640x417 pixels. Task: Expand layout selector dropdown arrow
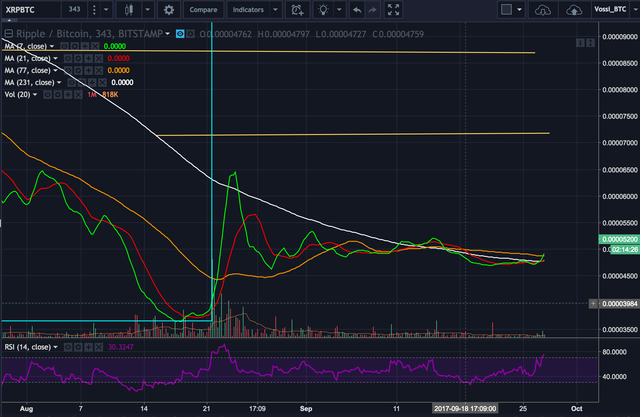(519, 9)
